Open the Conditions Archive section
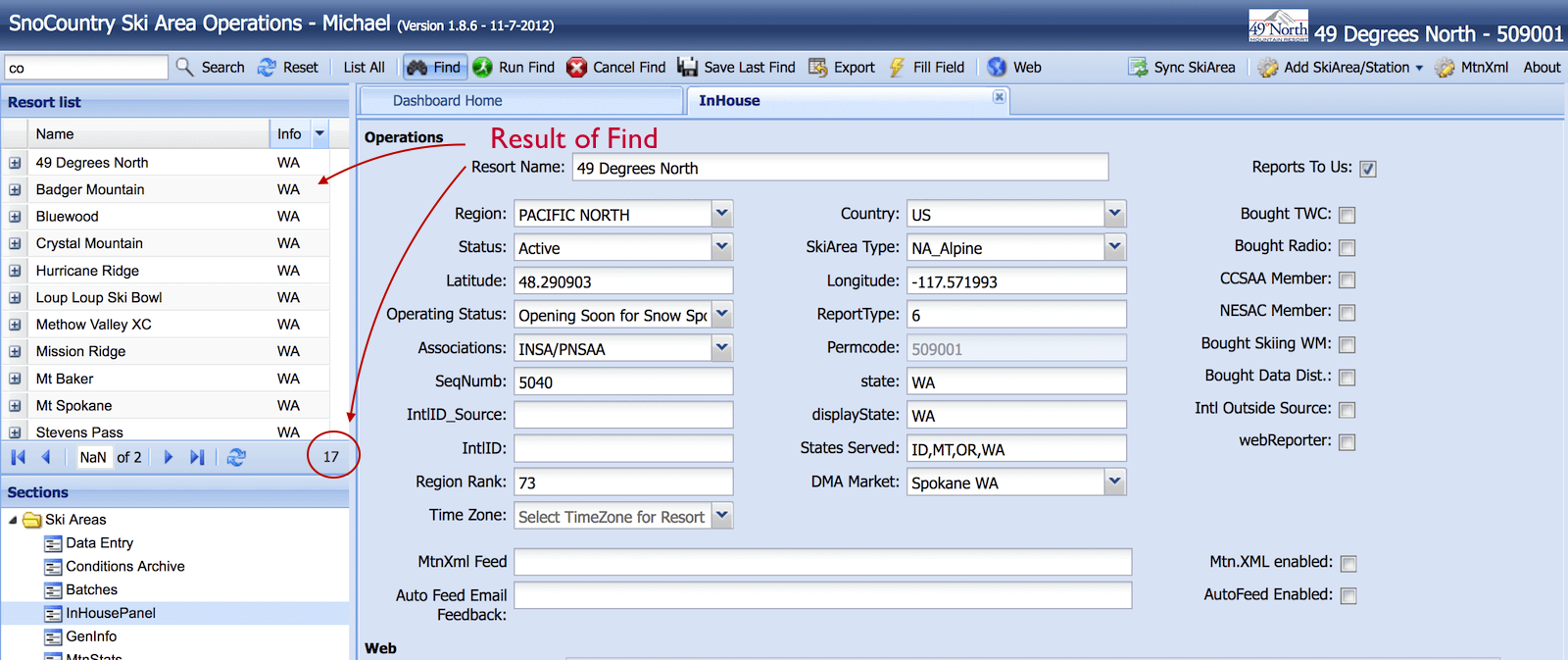This screenshot has width=1568, height=660. pyautogui.click(x=124, y=566)
